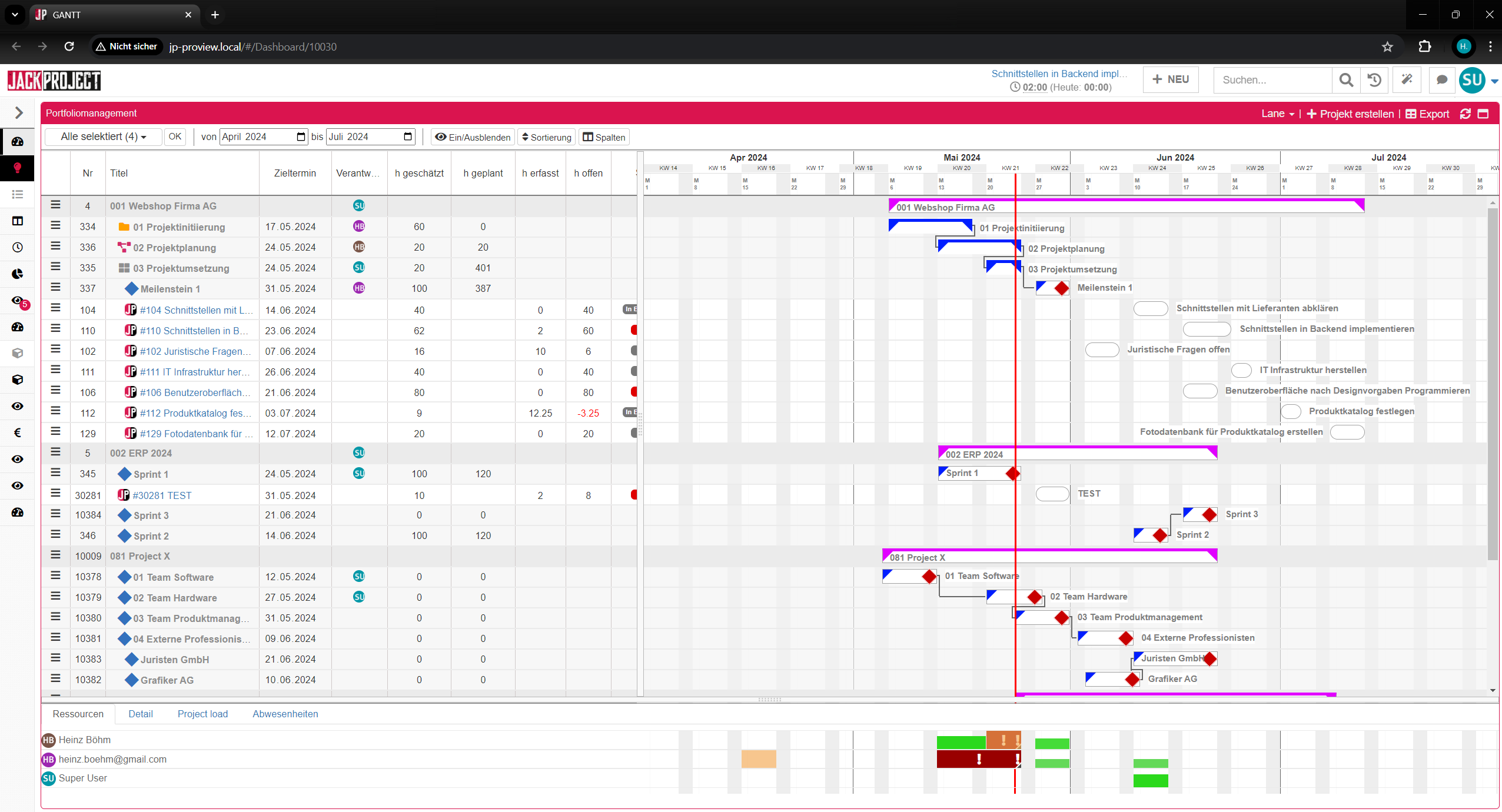This screenshot has height=812, width=1502.
Task: Open the Abwesenheiten tab
Action: pyautogui.click(x=285, y=714)
